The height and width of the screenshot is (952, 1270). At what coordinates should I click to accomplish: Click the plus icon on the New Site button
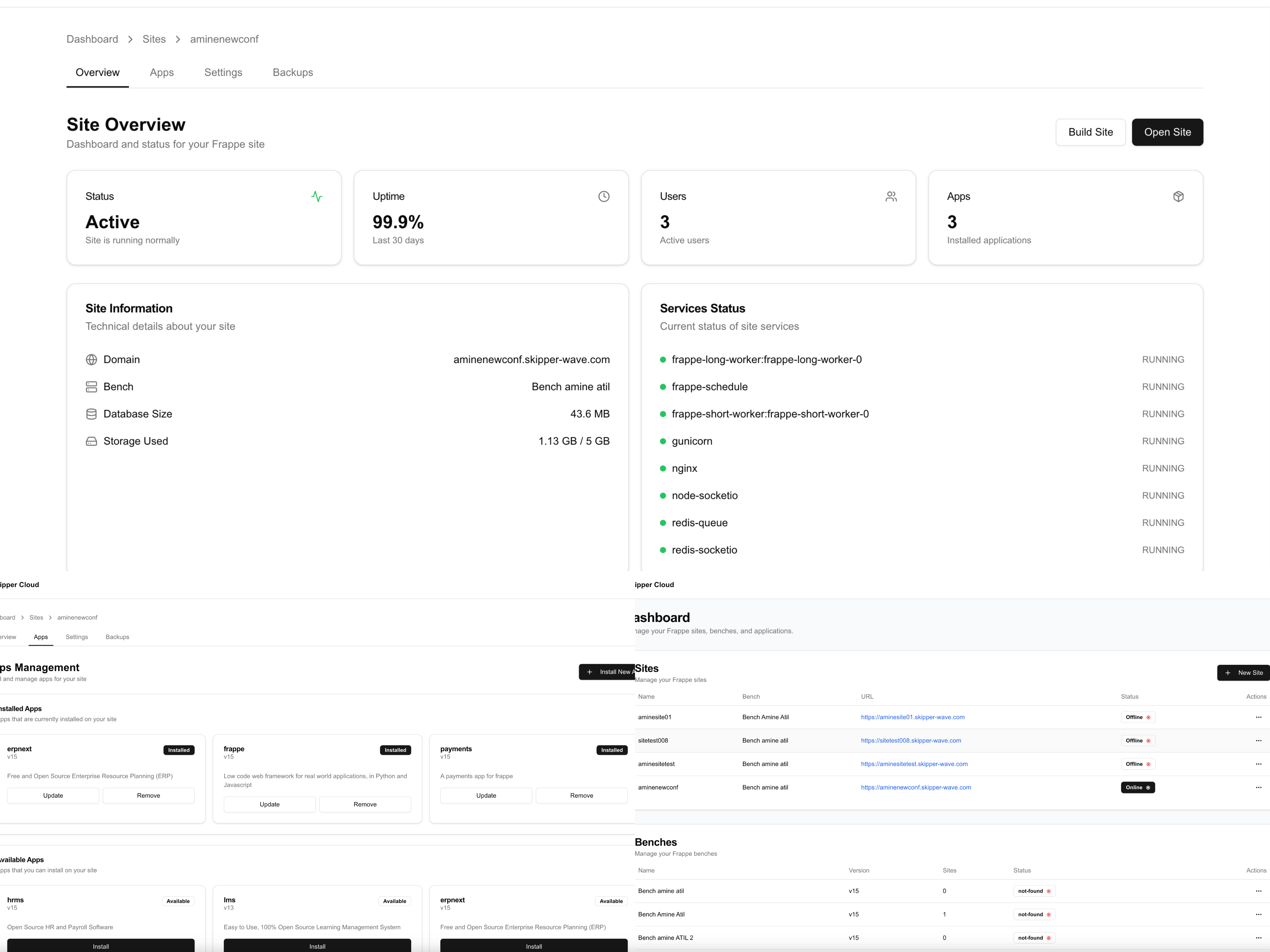coord(1227,672)
